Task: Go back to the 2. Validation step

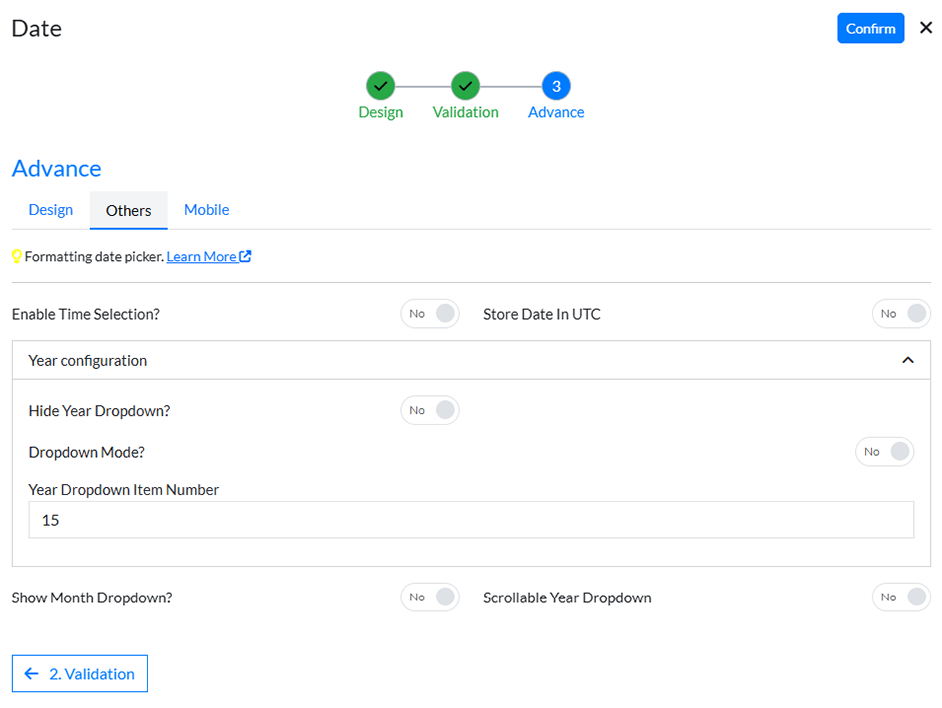Action: pyautogui.click(x=79, y=673)
